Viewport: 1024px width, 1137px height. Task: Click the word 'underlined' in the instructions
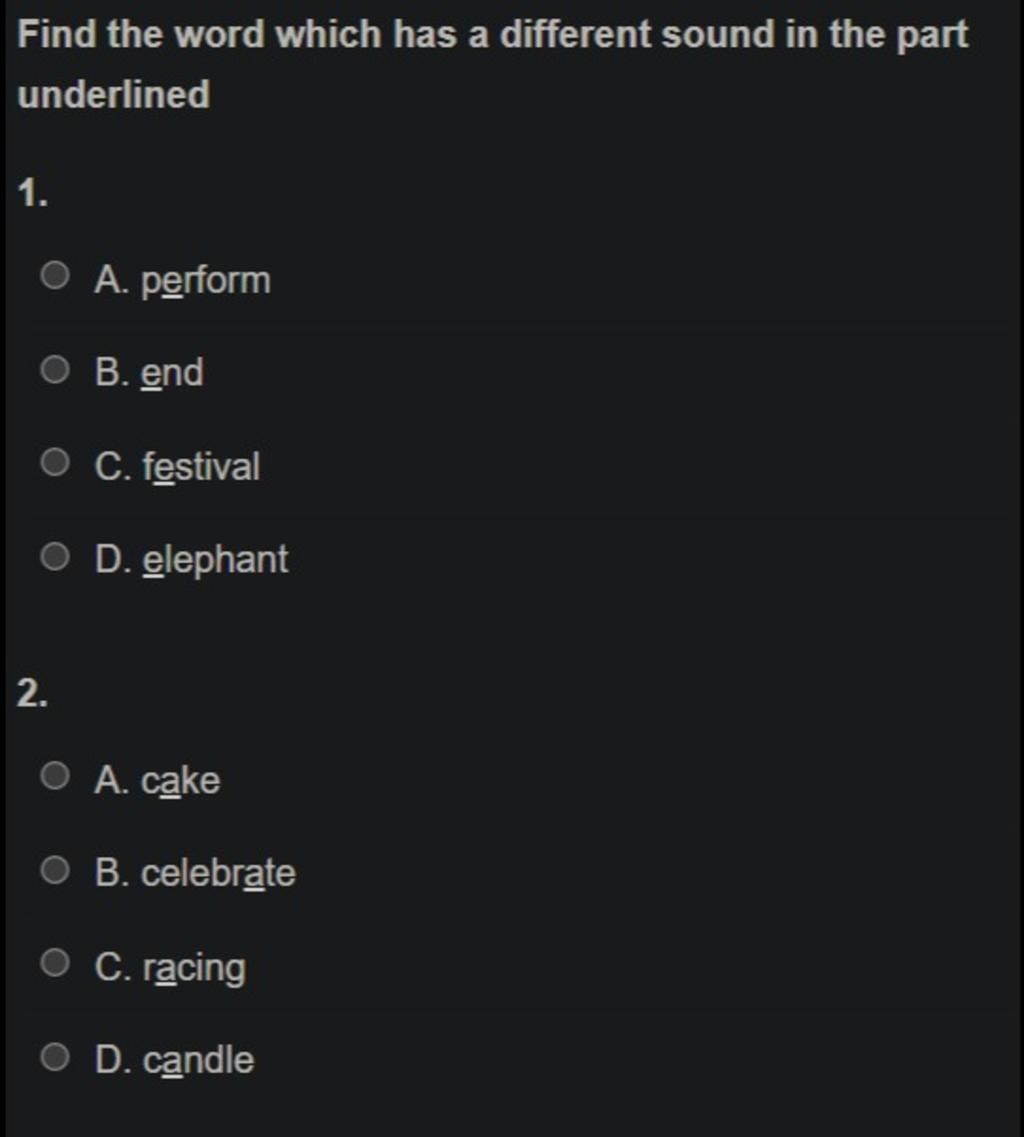click(114, 95)
